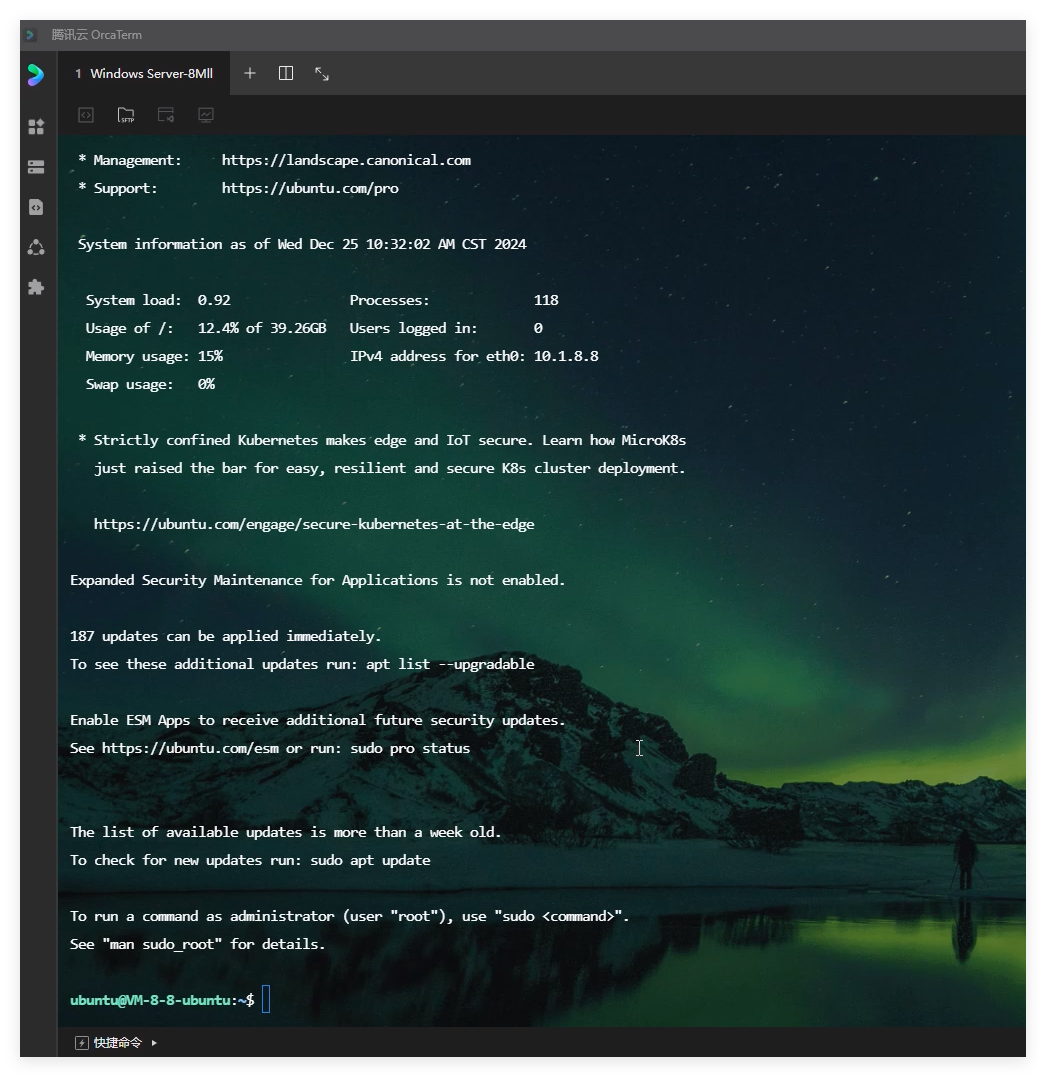Screen dimensions: 1046x1077
Task: Click the Users logged in value 0
Action: tap(538, 328)
